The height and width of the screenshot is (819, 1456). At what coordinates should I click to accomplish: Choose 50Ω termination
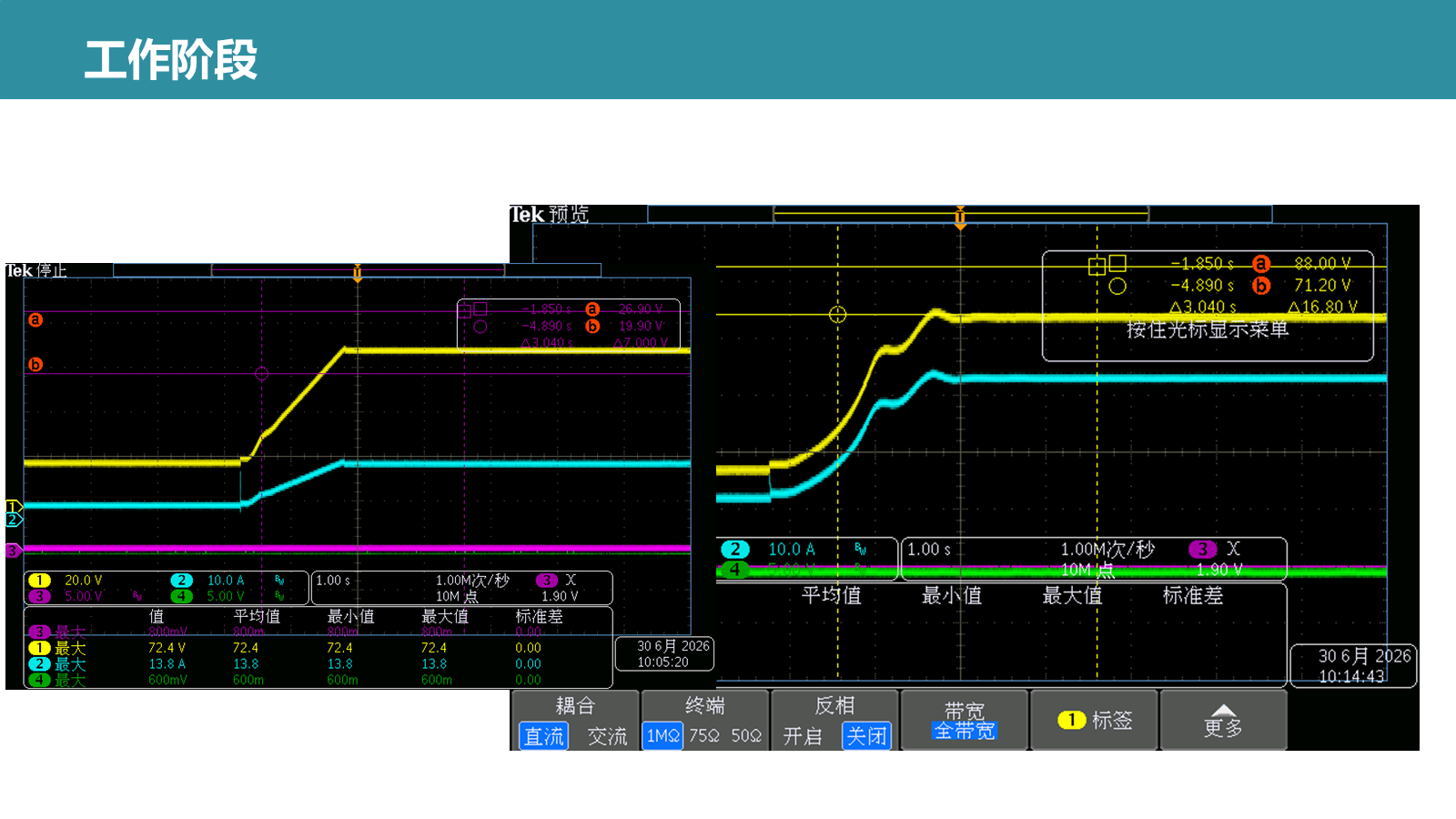(x=746, y=735)
